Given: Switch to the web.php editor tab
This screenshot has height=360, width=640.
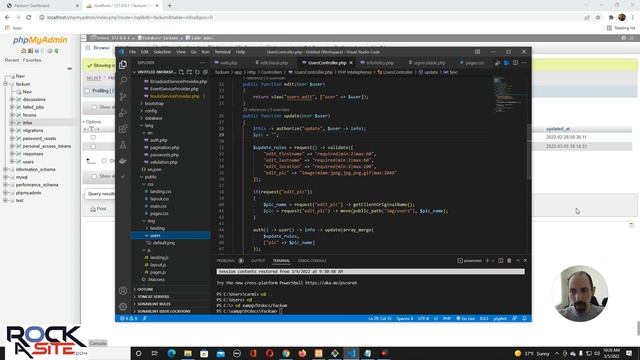Looking at the screenshot, I should click(229, 63).
